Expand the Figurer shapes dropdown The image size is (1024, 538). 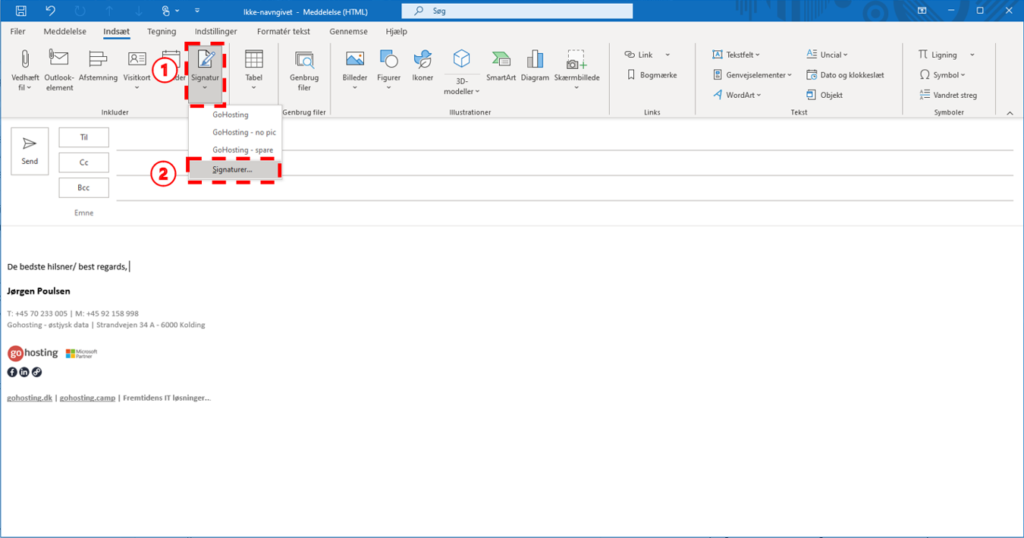point(390,87)
